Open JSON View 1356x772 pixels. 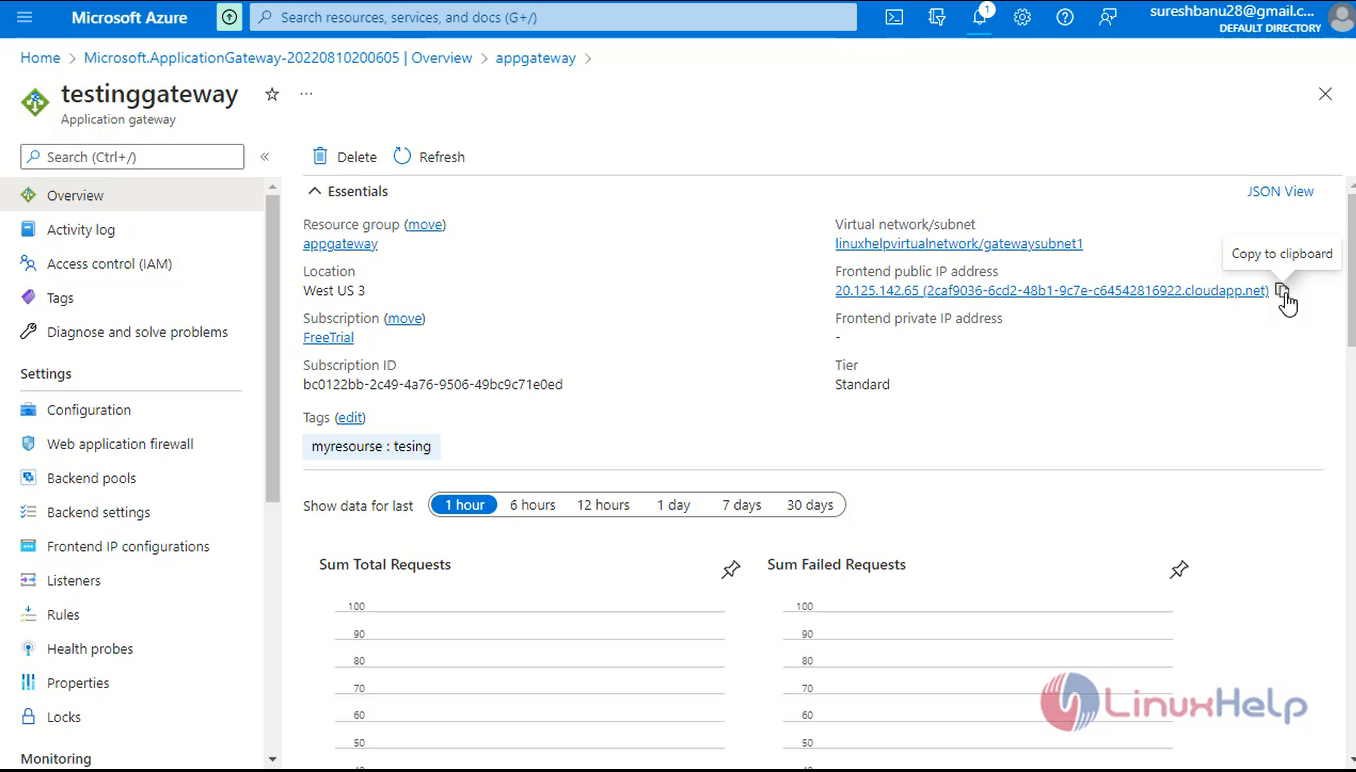pos(1280,191)
